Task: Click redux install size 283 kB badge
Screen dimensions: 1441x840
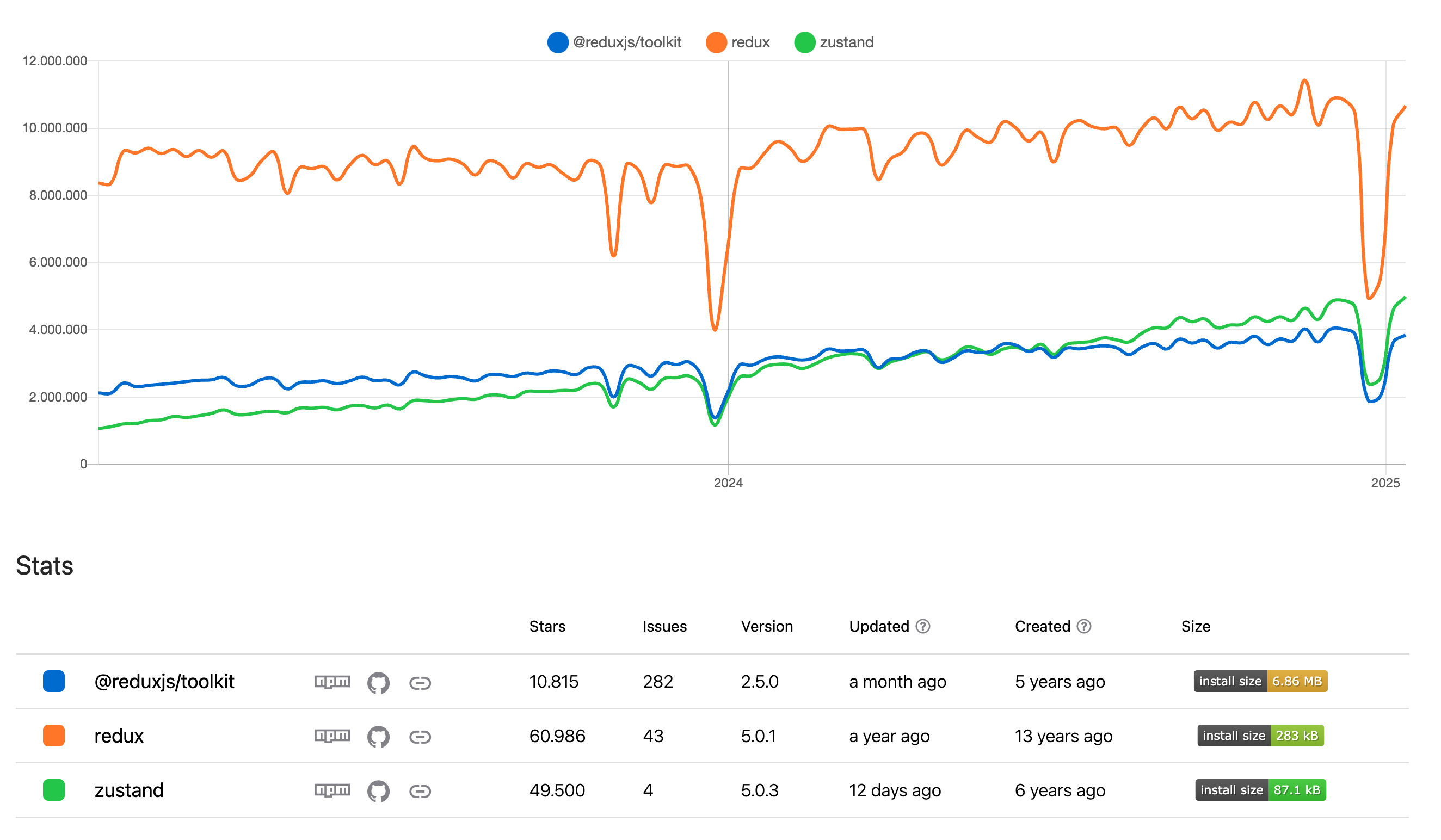Action: coord(1260,736)
